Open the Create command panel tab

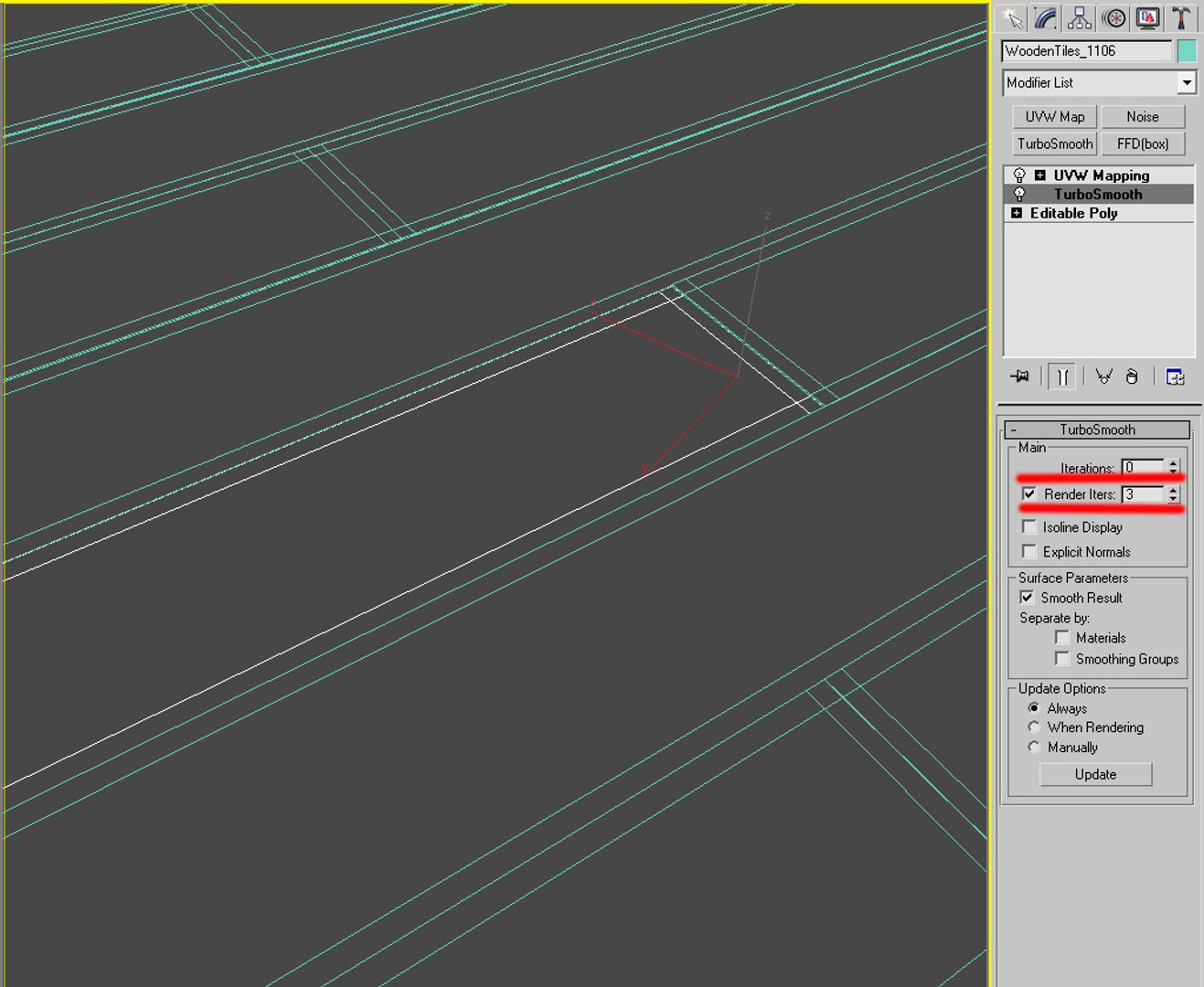coord(1012,18)
